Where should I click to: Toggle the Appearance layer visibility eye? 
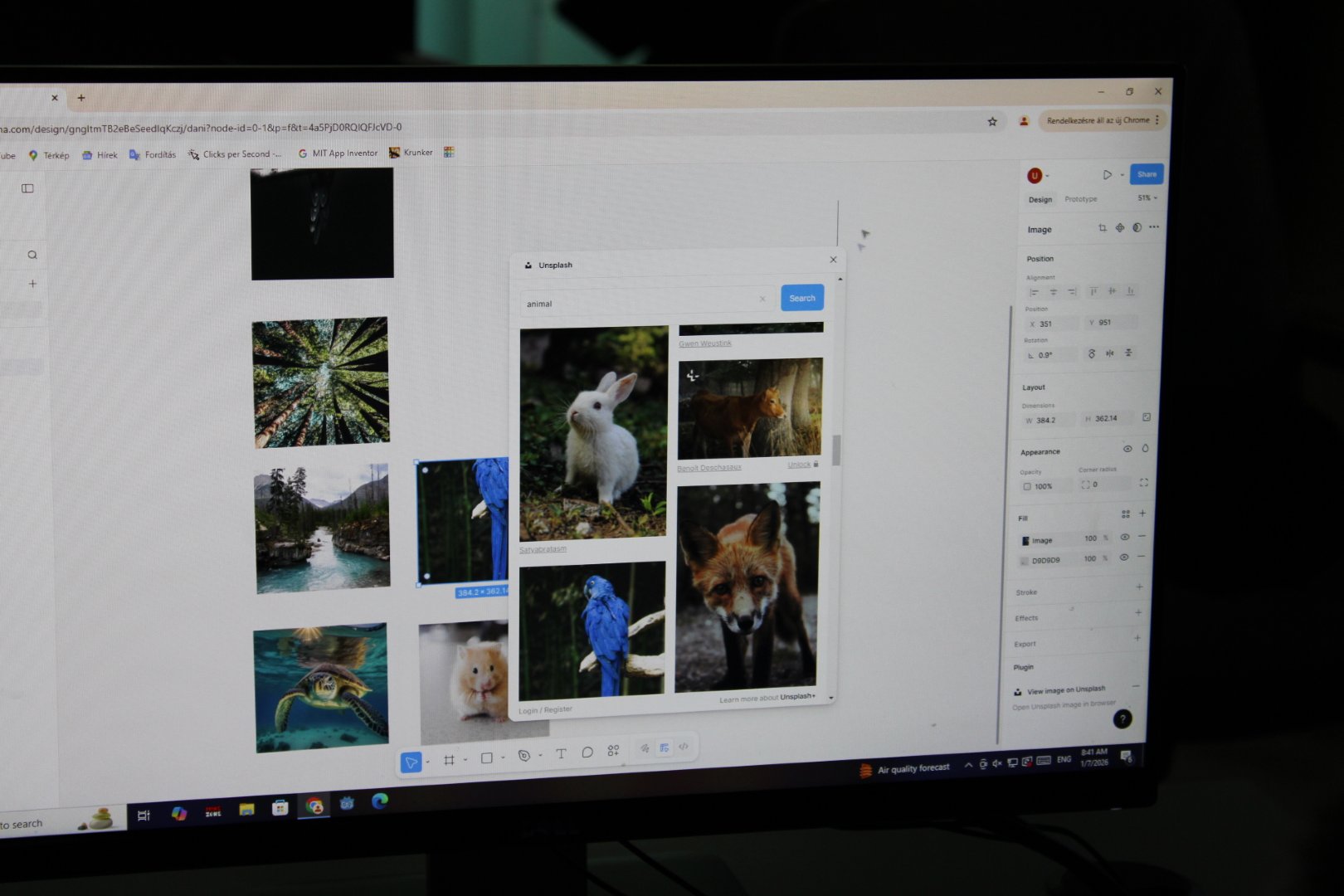(1127, 449)
